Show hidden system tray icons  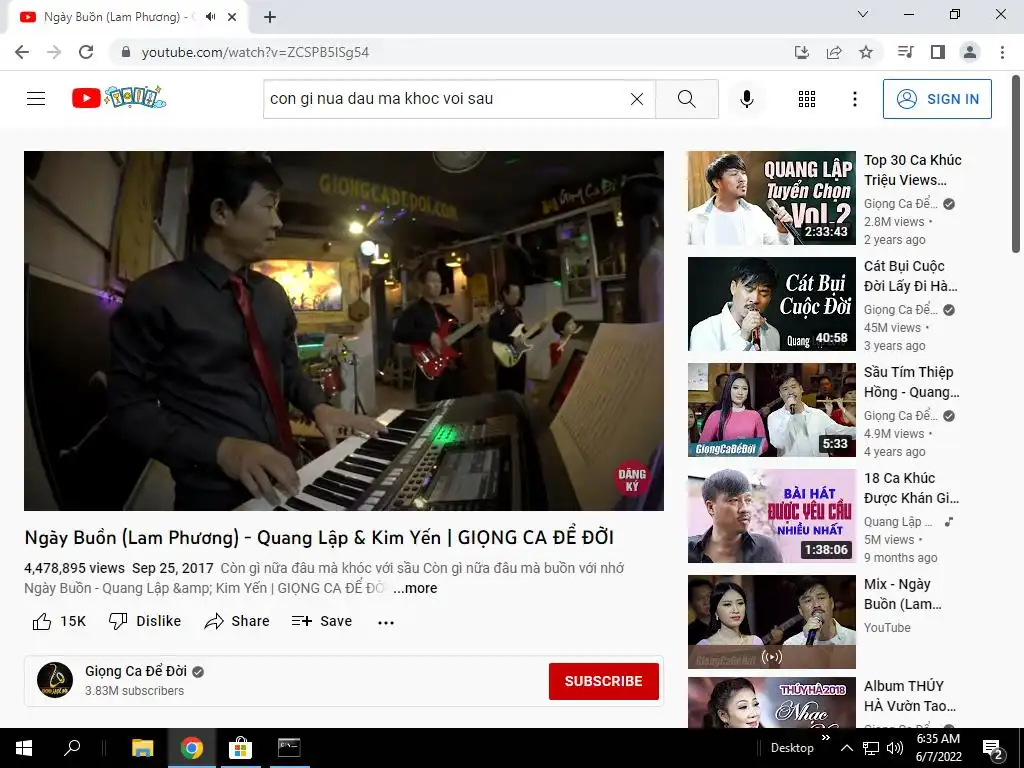pyautogui.click(x=846, y=748)
